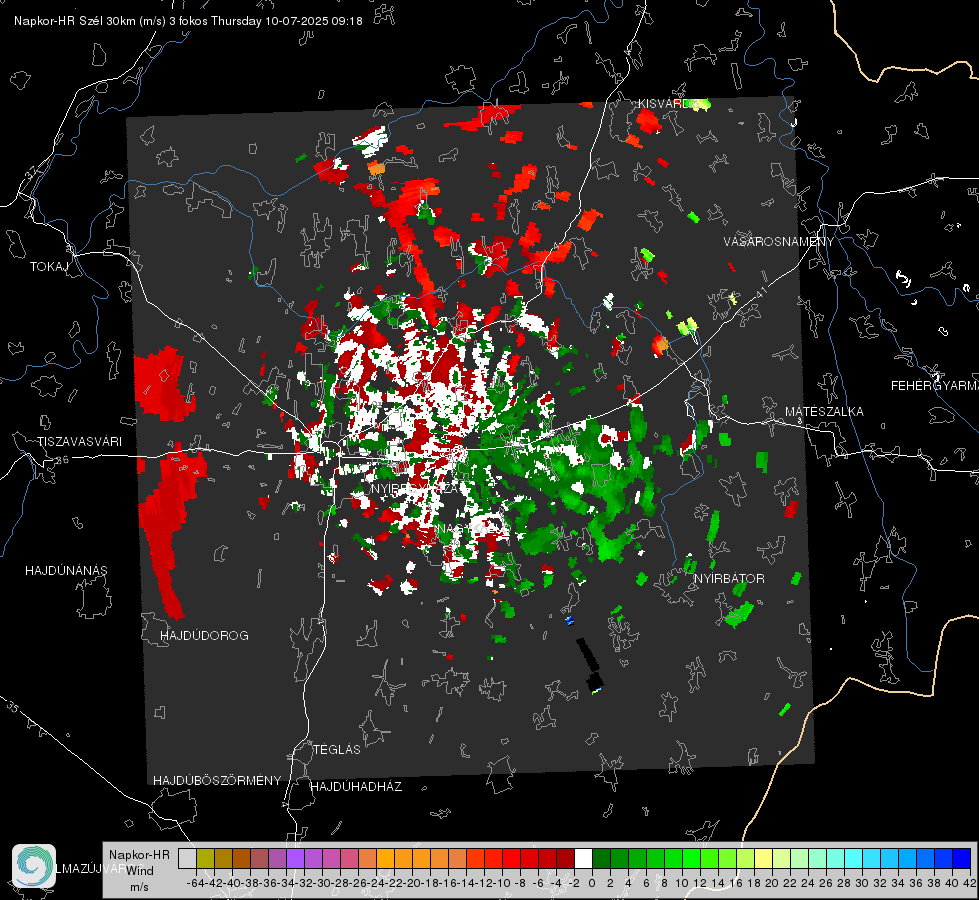Click the small blue echo pixel south of the center
979x900 pixels.
[x=569, y=620]
